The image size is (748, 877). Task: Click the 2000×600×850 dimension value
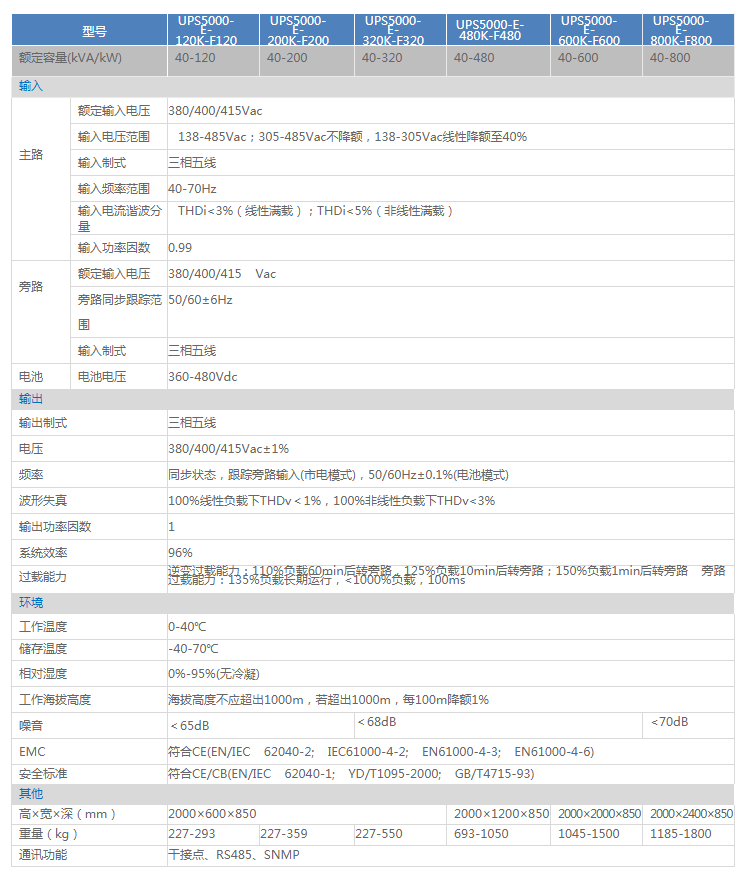(x=212, y=814)
